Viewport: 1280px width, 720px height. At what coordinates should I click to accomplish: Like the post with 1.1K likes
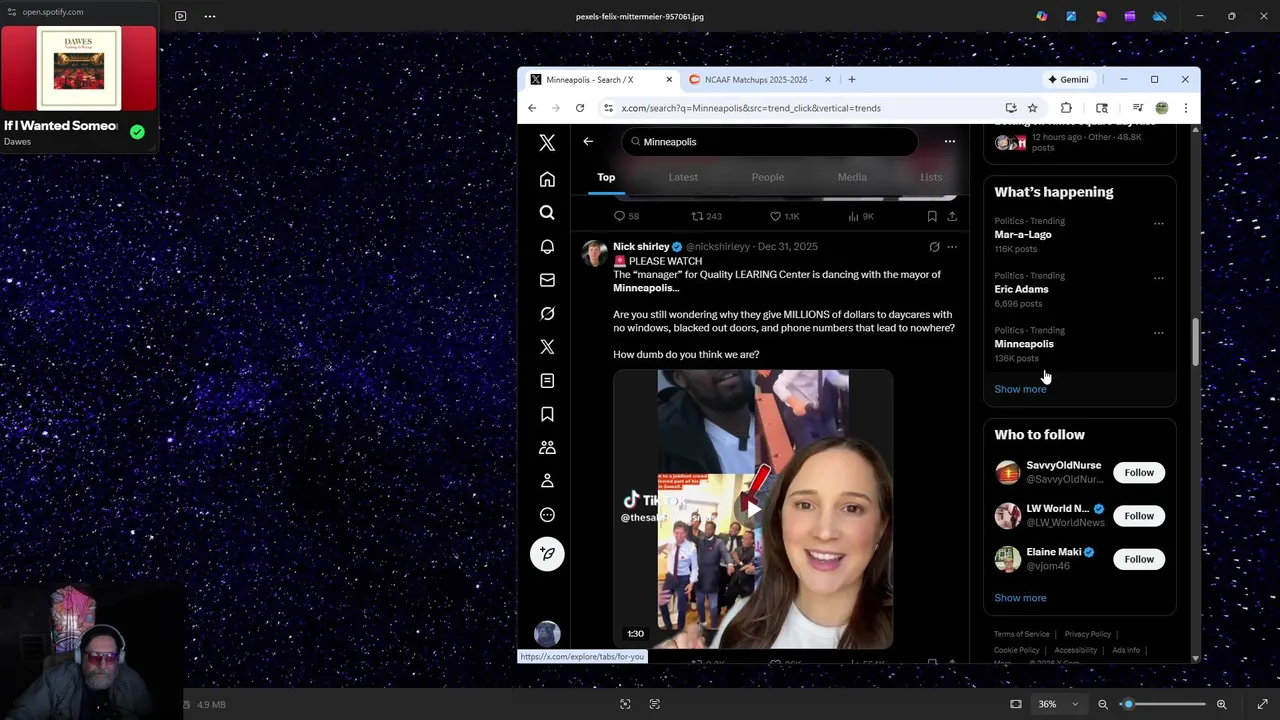click(x=775, y=216)
